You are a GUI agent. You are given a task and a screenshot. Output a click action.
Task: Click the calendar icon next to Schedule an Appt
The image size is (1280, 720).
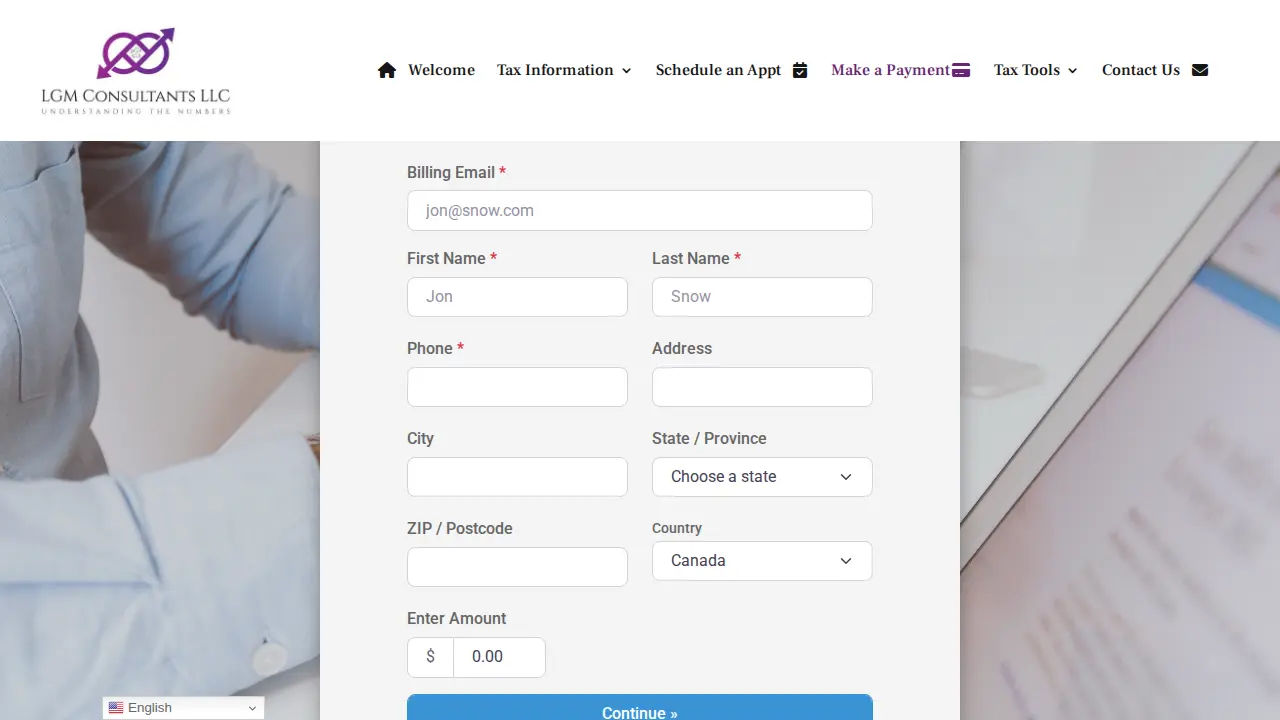click(800, 70)
